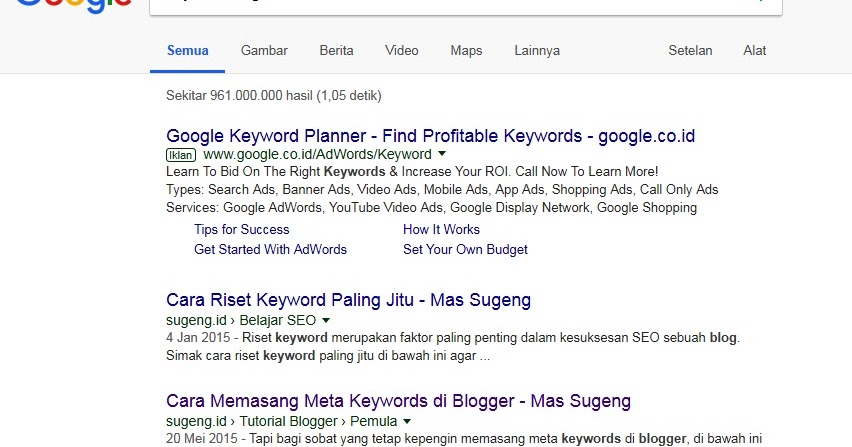Focus the Google search box
This screenshot has width=852, height=447.
450,6
